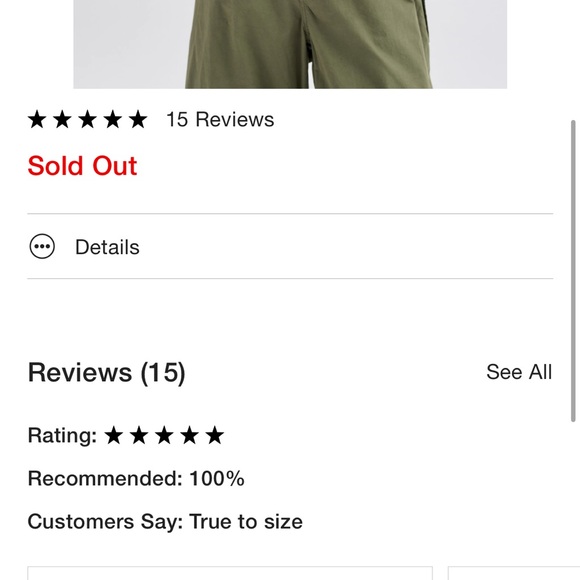The height and width of the screenshot is (580, 580).
Task: Click the vertical scrollbar on the right edge
Action: pos(573,271)
